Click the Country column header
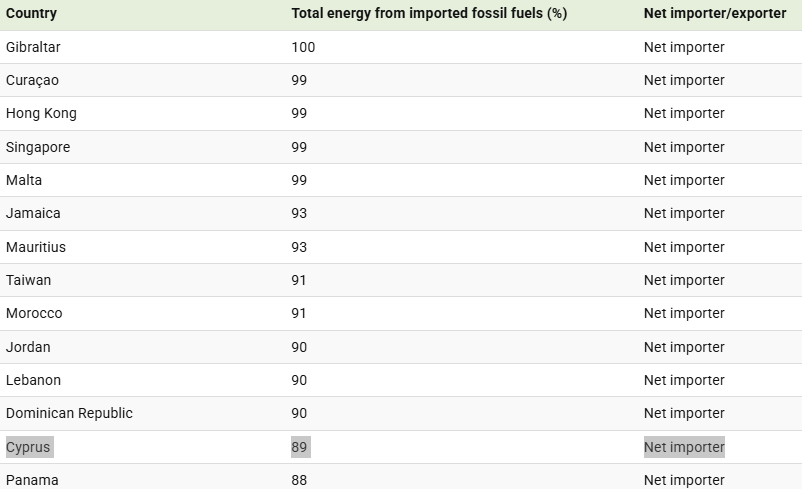The image size is (802, 489). coord(31,14)
